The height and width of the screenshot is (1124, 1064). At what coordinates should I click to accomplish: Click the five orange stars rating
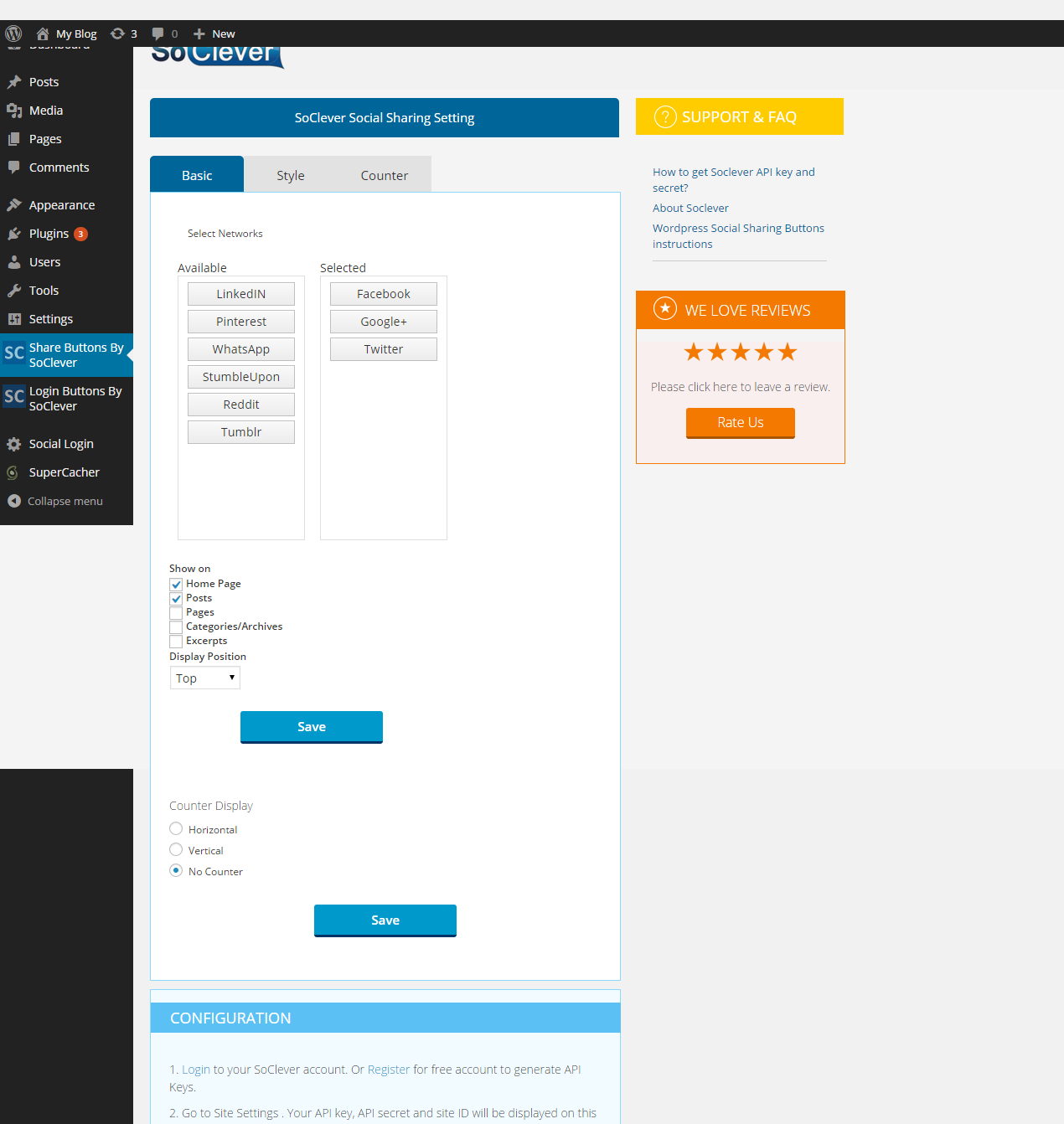(741, 352)
